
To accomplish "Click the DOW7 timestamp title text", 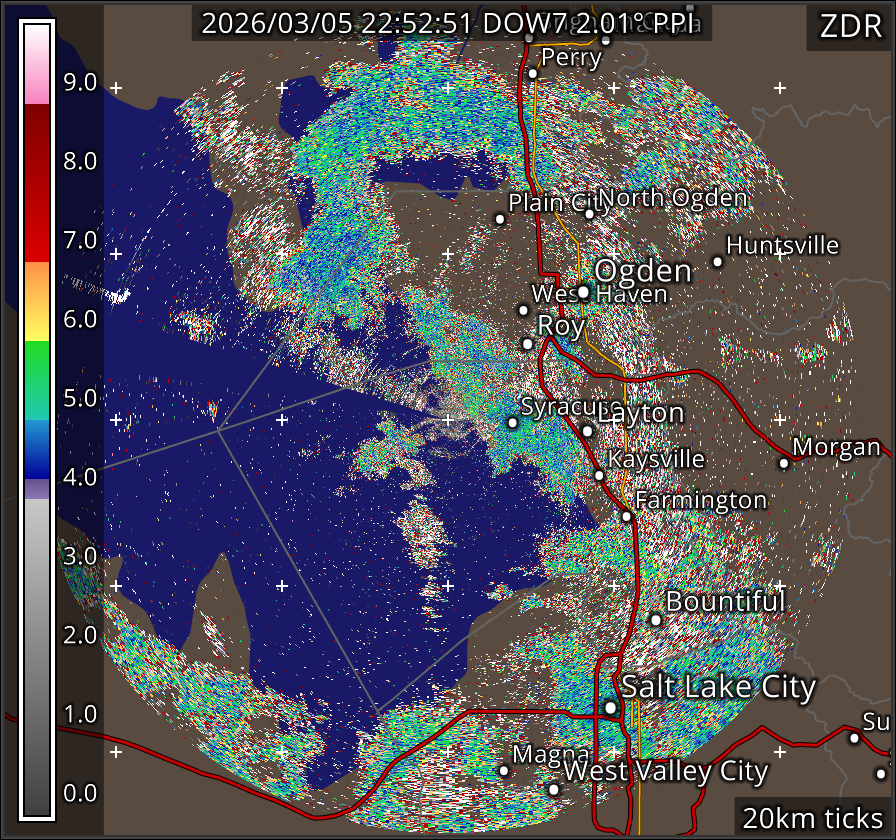I will [x=450, y=24].
